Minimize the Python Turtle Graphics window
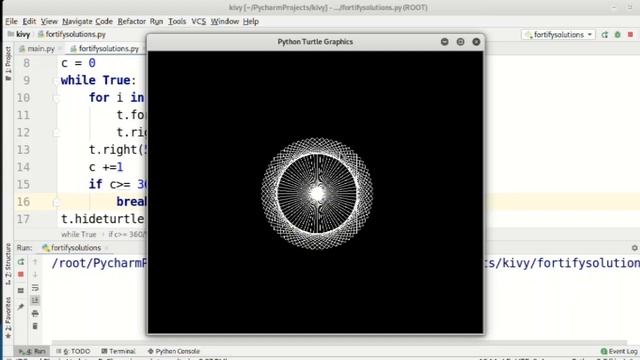Image resolution: width=640 pixels, height=360 pixels. click(x=444, y=42)
